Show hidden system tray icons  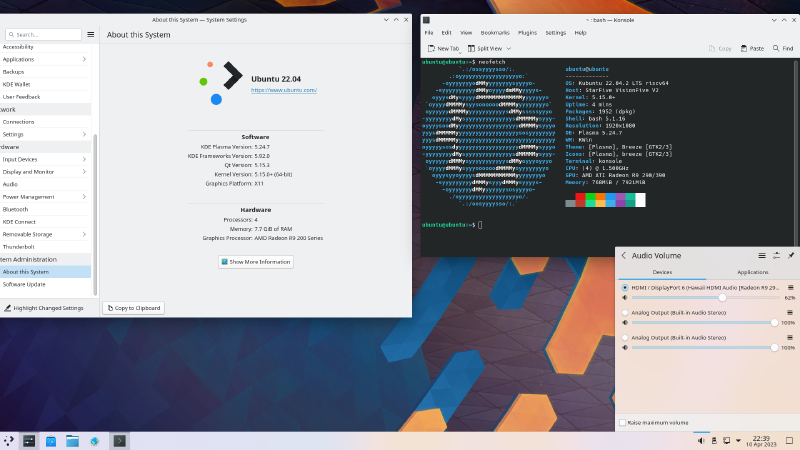(x=738, y=440)
